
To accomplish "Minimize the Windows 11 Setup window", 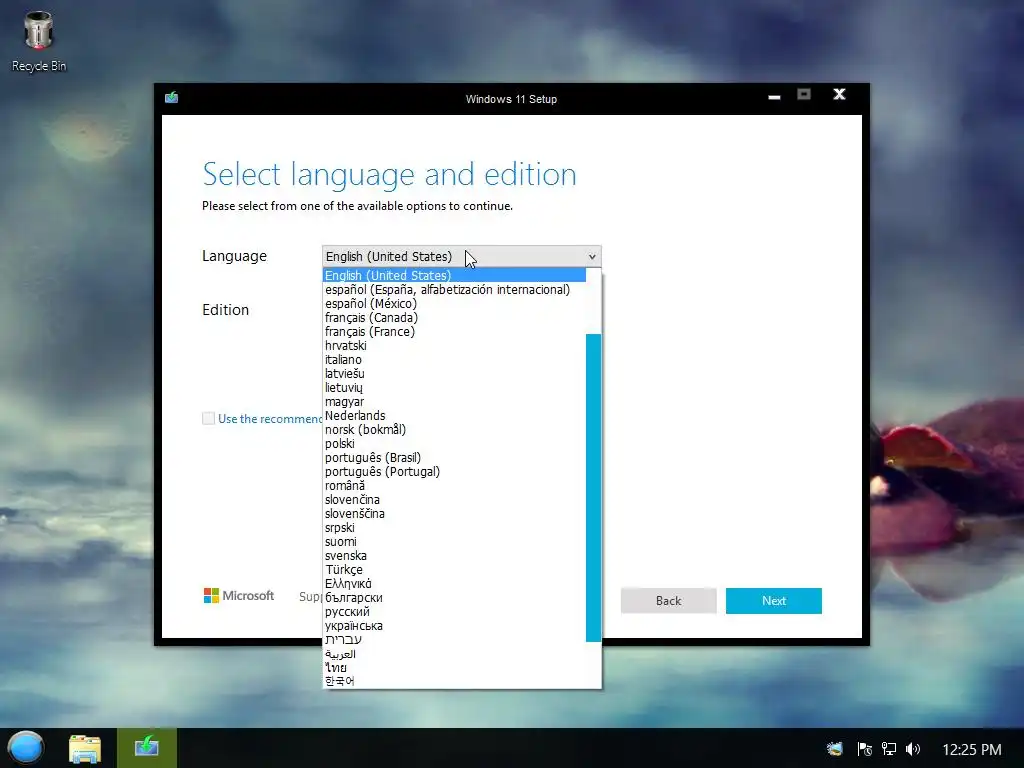I will (775, 97).
